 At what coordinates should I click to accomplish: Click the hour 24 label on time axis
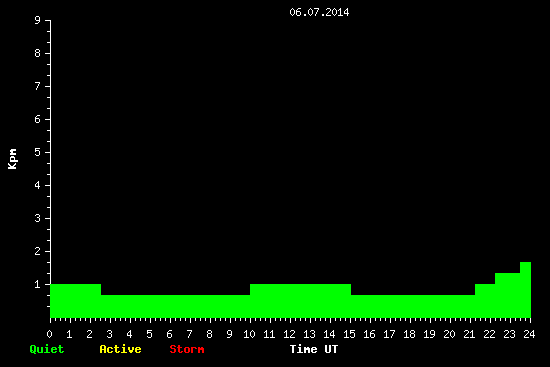(529, 334)
